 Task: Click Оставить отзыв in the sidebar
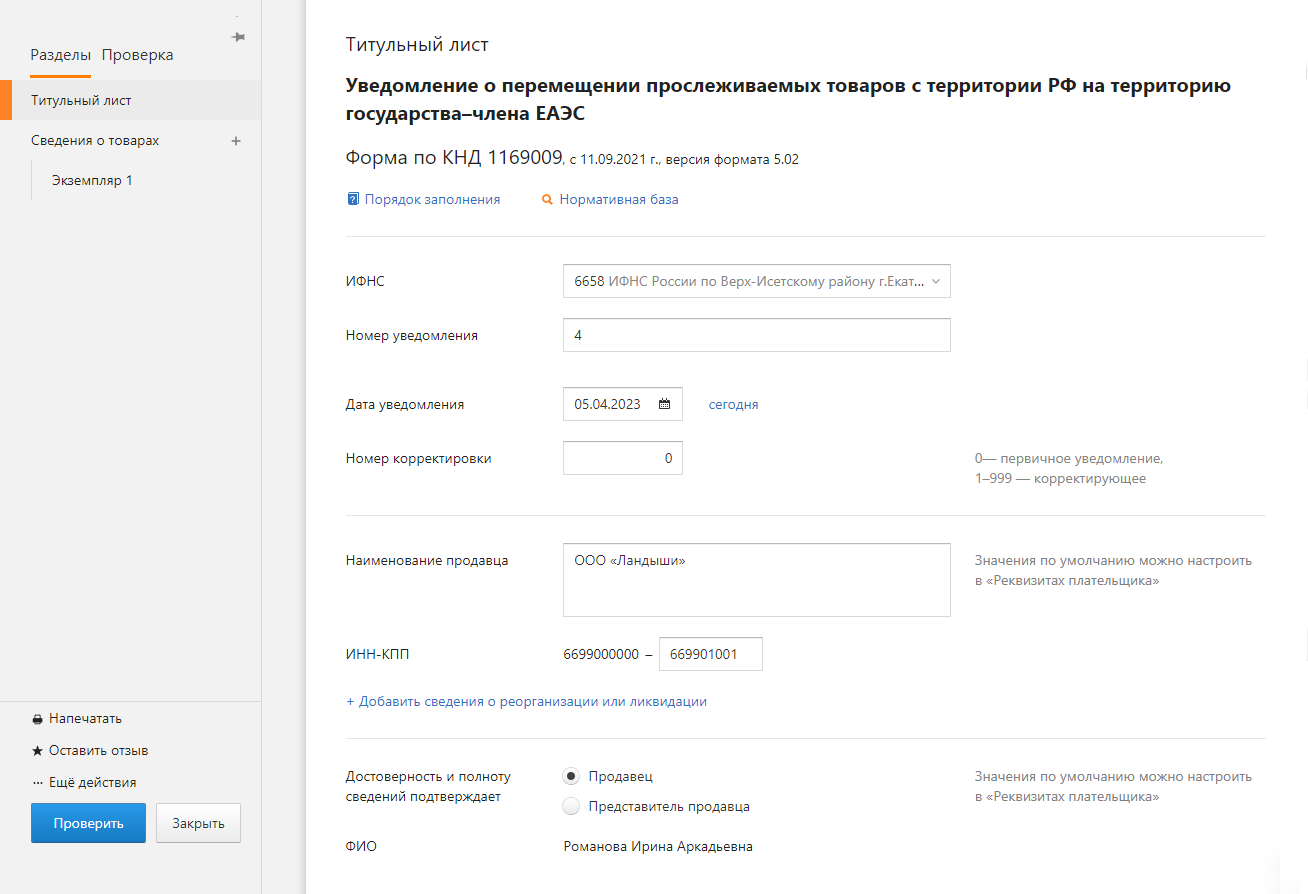coord(98,751)
